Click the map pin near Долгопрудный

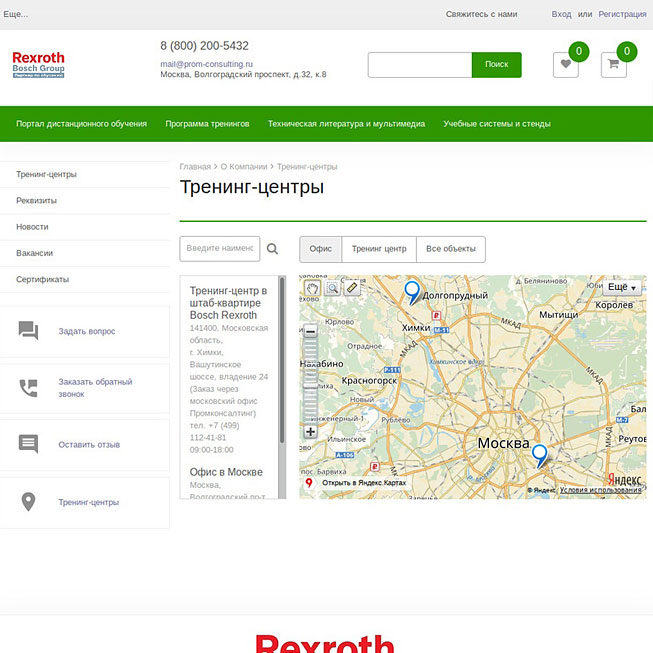tap(412, 292)
